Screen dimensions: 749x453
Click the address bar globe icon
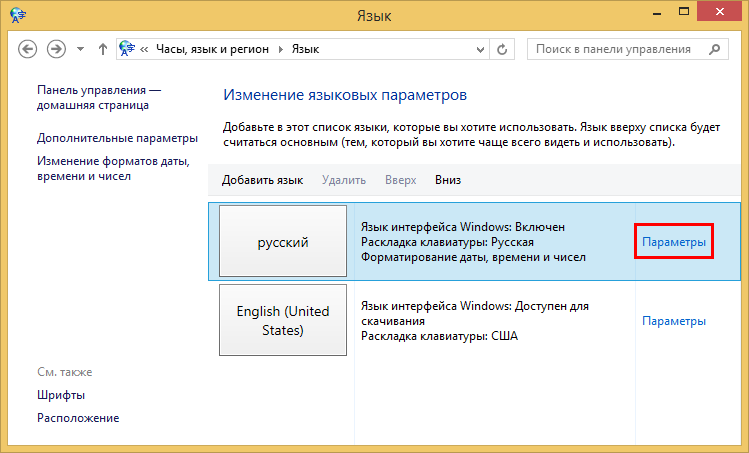click(127, 49)
